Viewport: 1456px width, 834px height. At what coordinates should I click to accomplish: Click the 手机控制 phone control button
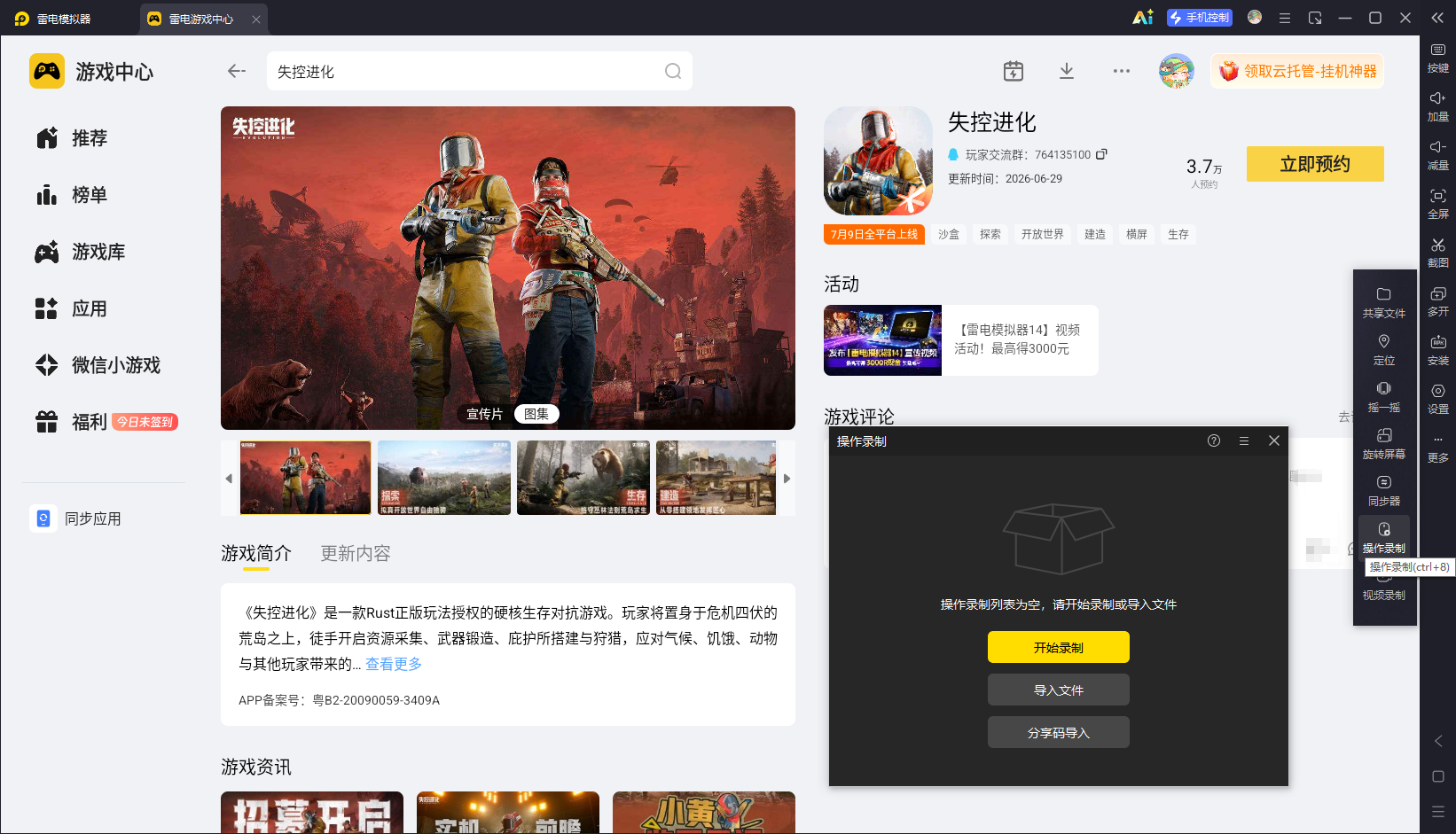point(1200,18)
